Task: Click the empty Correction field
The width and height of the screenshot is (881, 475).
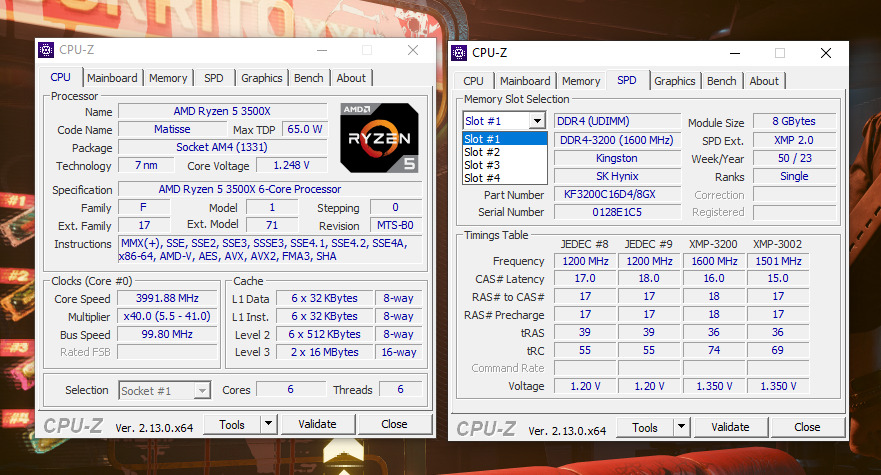Action: (794, 195)
